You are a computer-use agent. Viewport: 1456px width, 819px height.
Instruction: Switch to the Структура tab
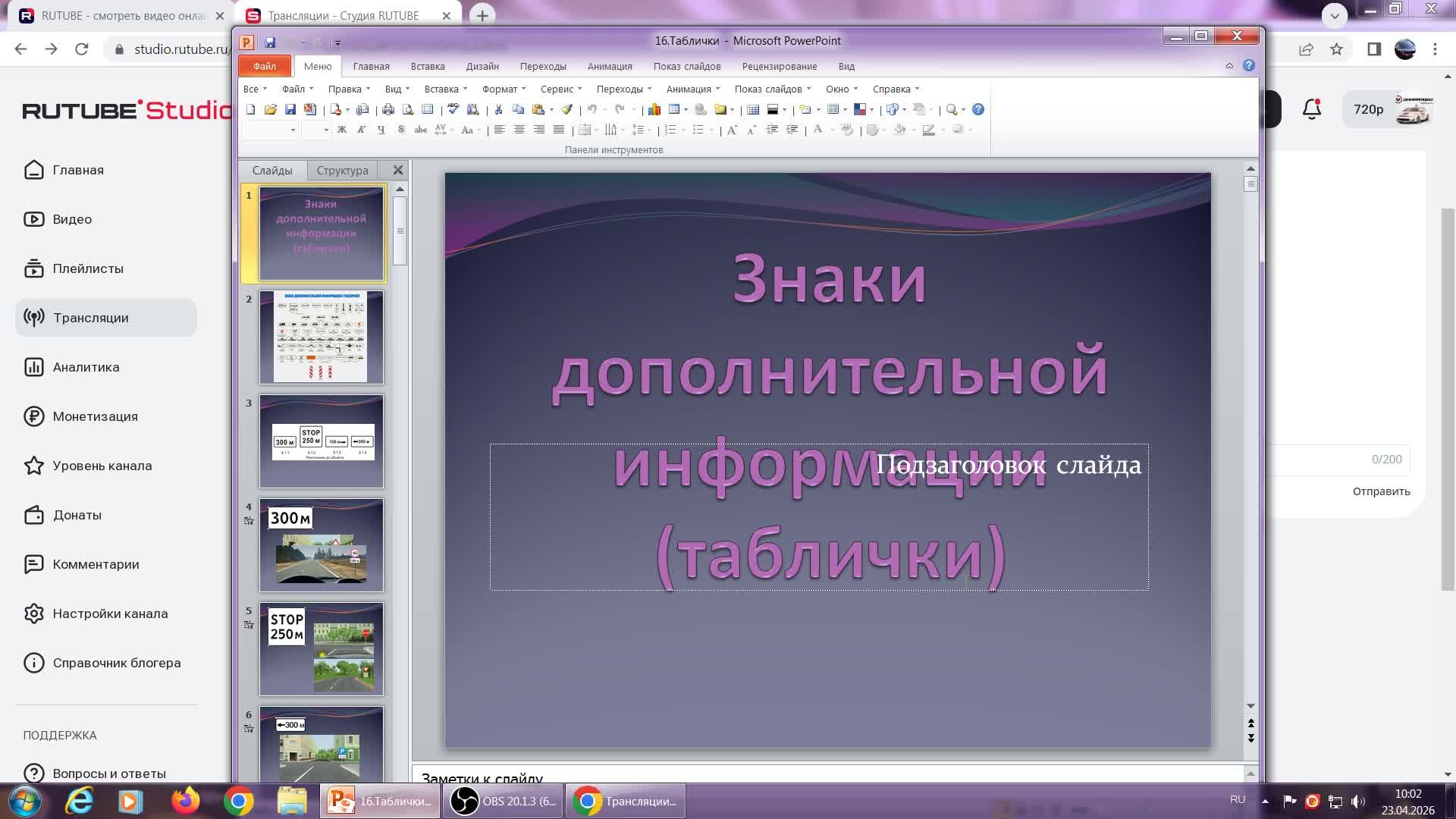[342, 171]
